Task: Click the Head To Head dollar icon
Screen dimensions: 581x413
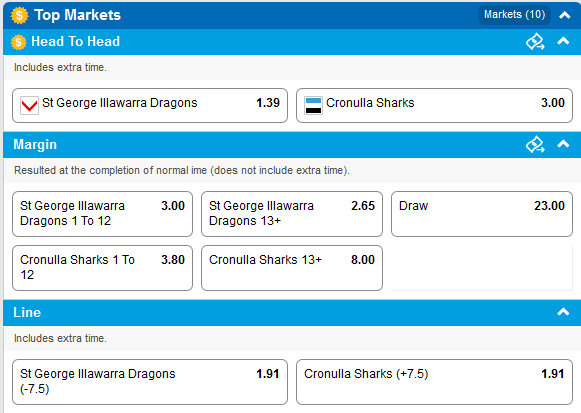Action: pyautogui.click(x=19, y=42)
